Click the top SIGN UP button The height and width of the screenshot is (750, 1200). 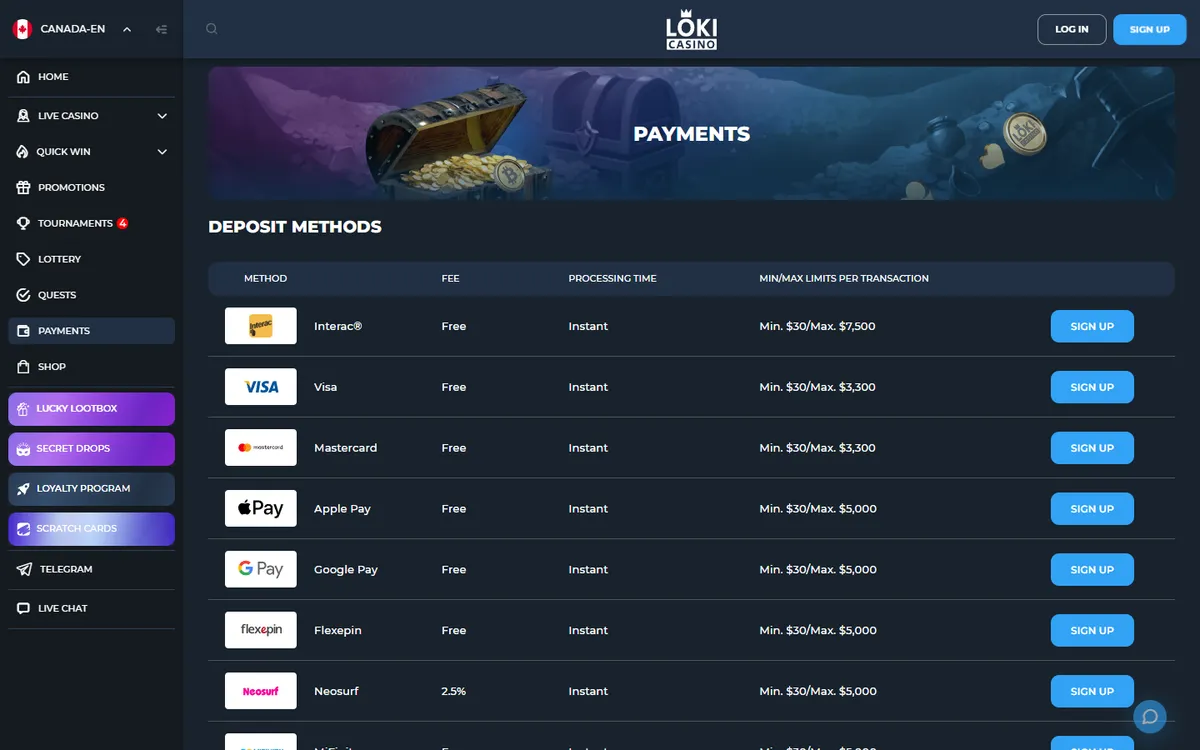coord(1150,29)
